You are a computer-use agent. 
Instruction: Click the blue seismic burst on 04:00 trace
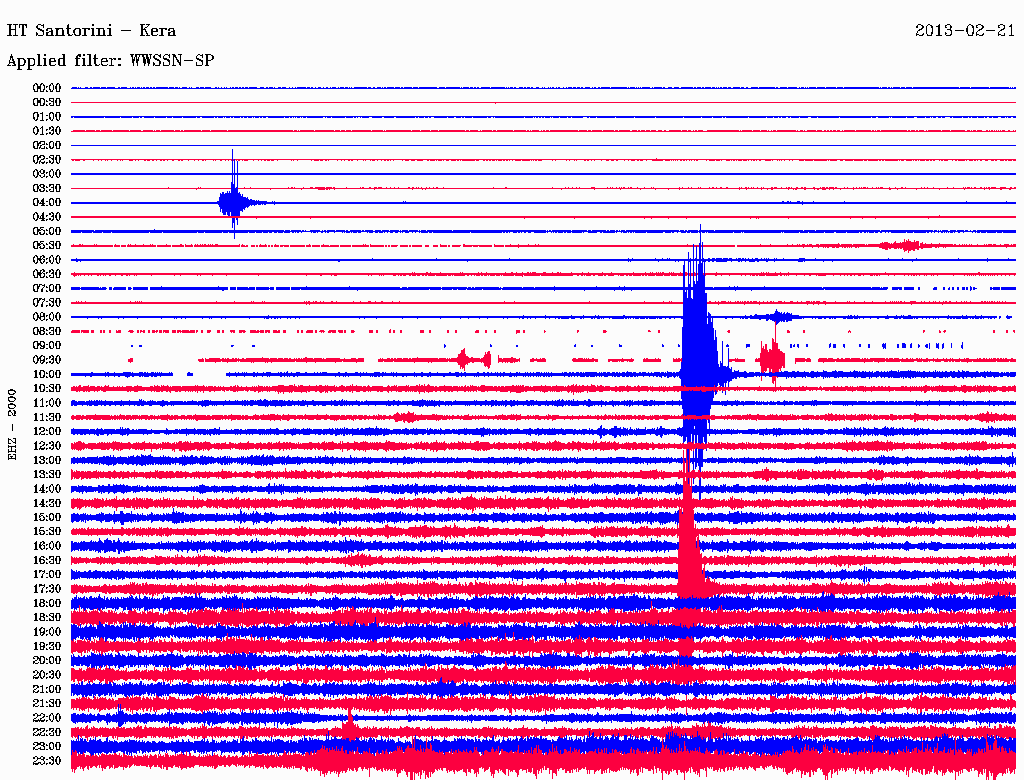pyautogui.click(x=233, y=202)
